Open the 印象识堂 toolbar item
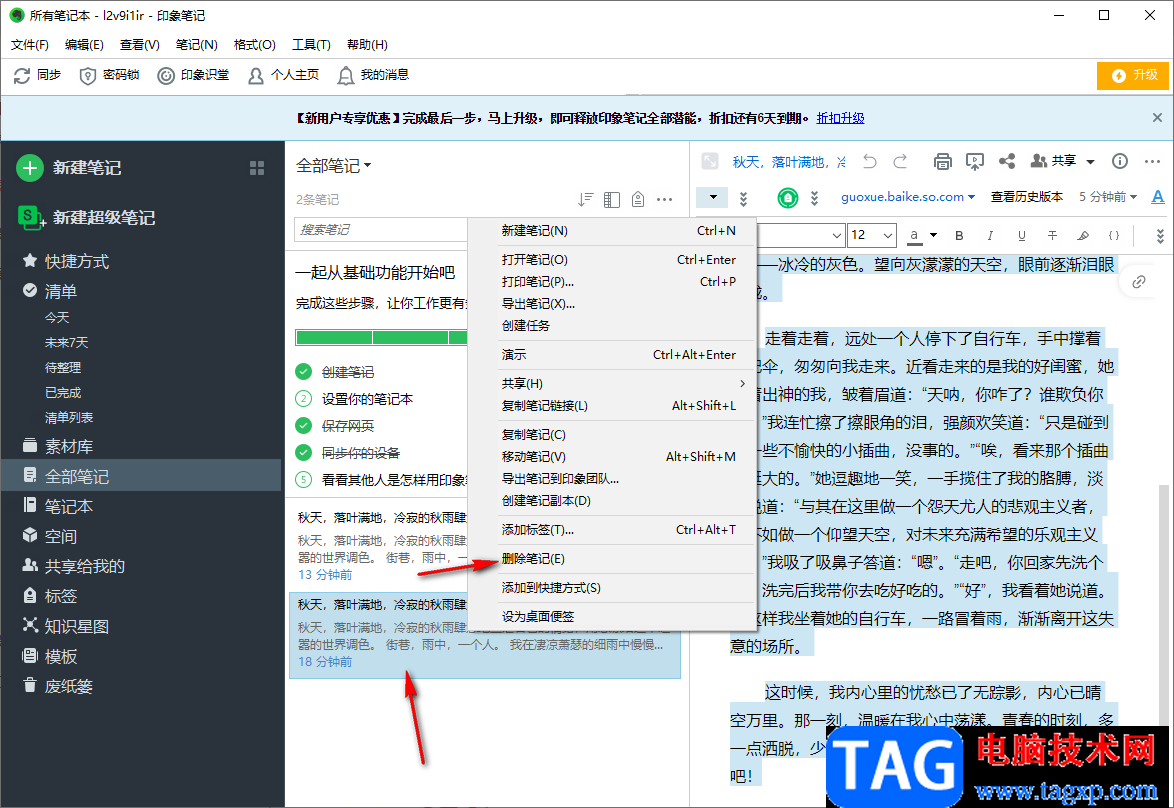 193,75
